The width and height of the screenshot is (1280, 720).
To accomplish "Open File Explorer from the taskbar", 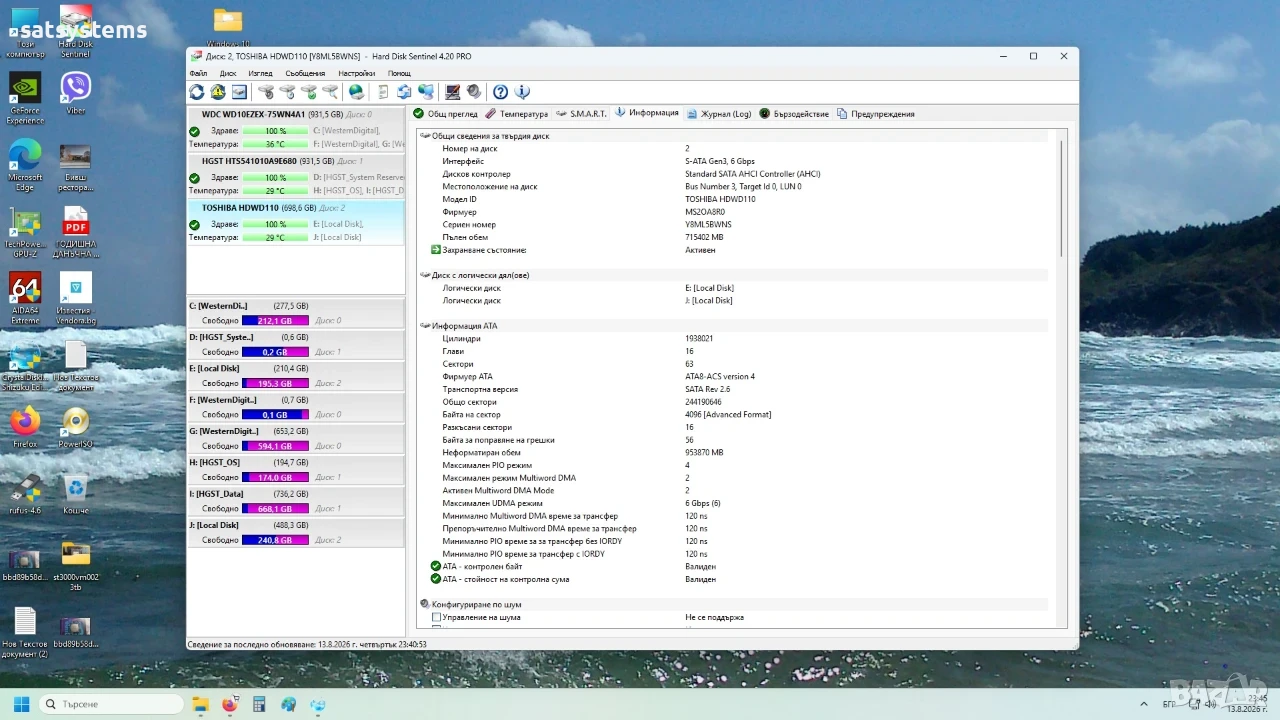I will (x=200, y=704).
